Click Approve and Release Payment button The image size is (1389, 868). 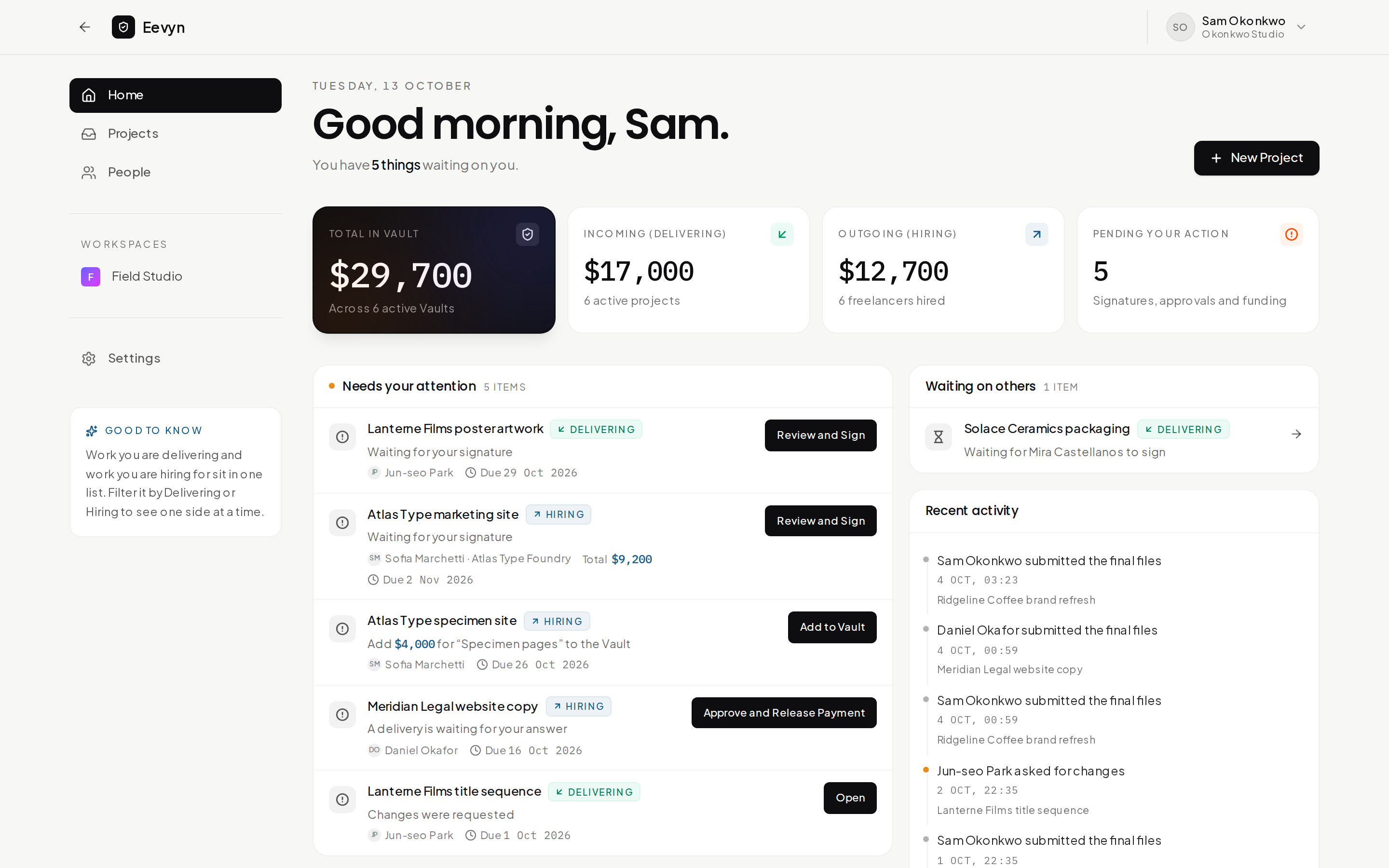(783, 712)
